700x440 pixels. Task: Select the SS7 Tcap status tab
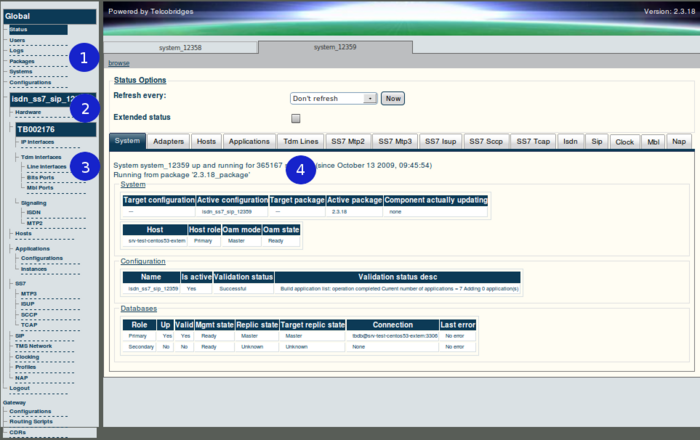(x=533, y=141)
